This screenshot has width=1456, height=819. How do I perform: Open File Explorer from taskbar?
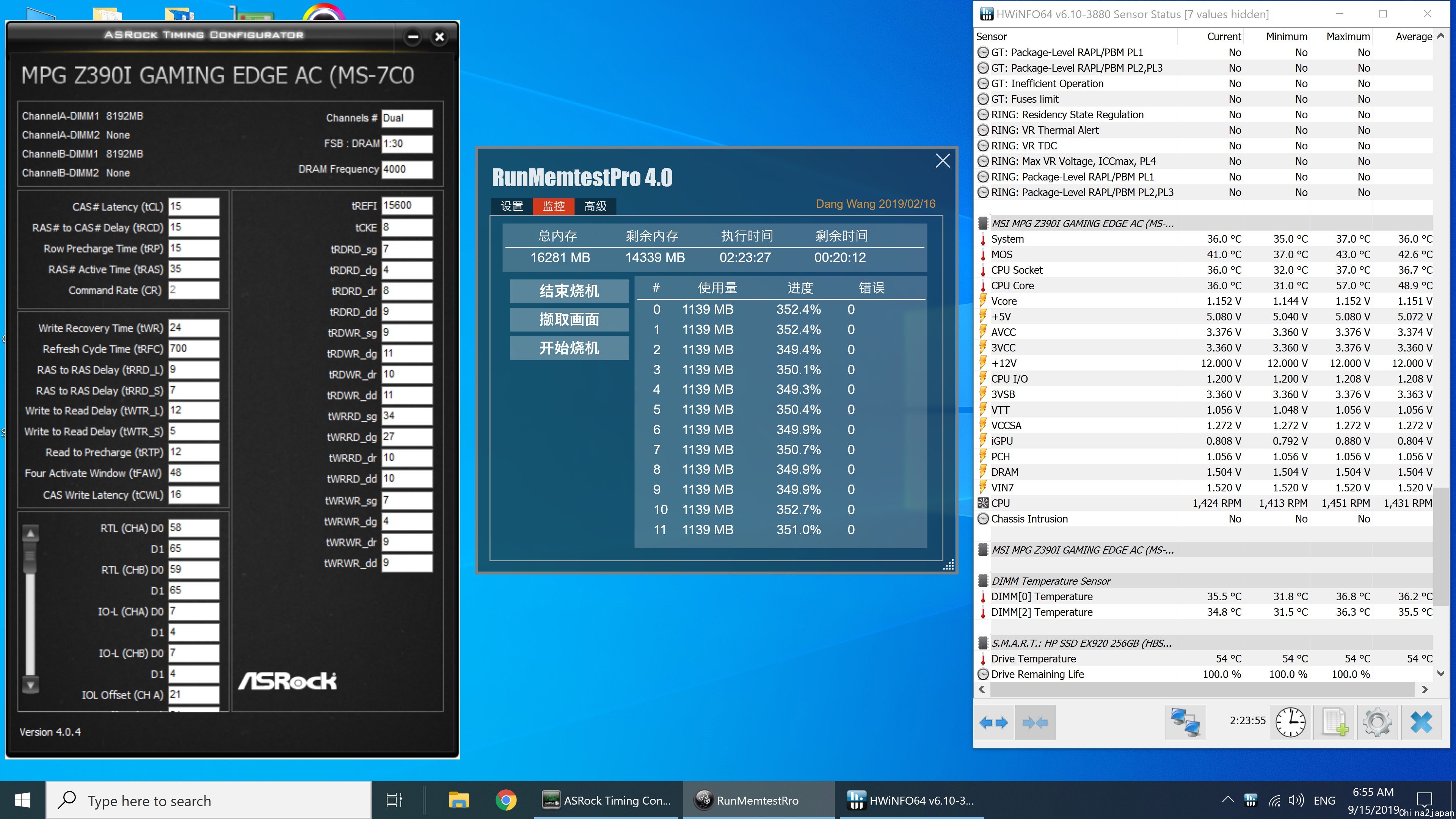458,800
